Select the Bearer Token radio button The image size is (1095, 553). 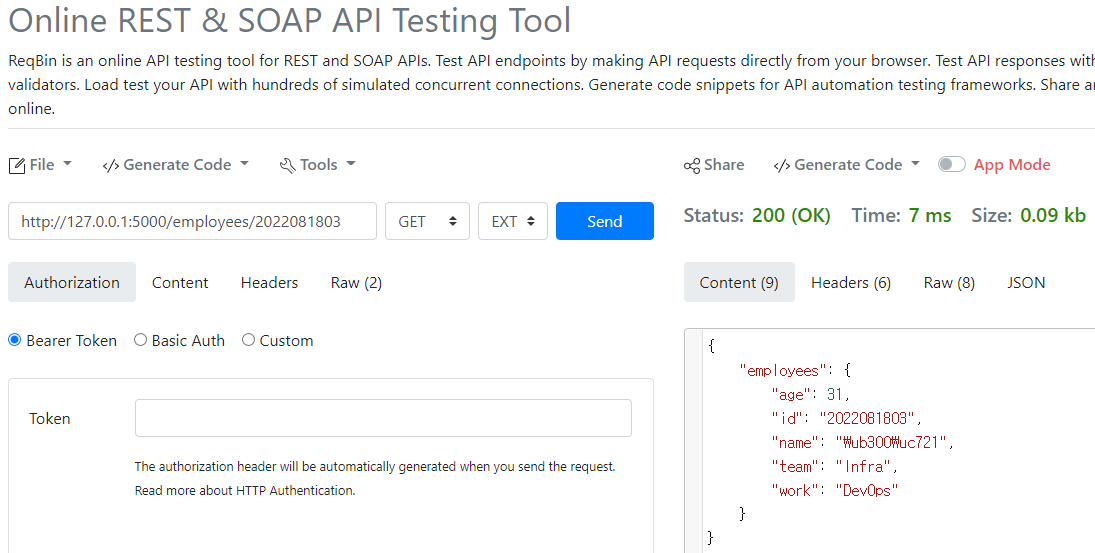[15, 340]
